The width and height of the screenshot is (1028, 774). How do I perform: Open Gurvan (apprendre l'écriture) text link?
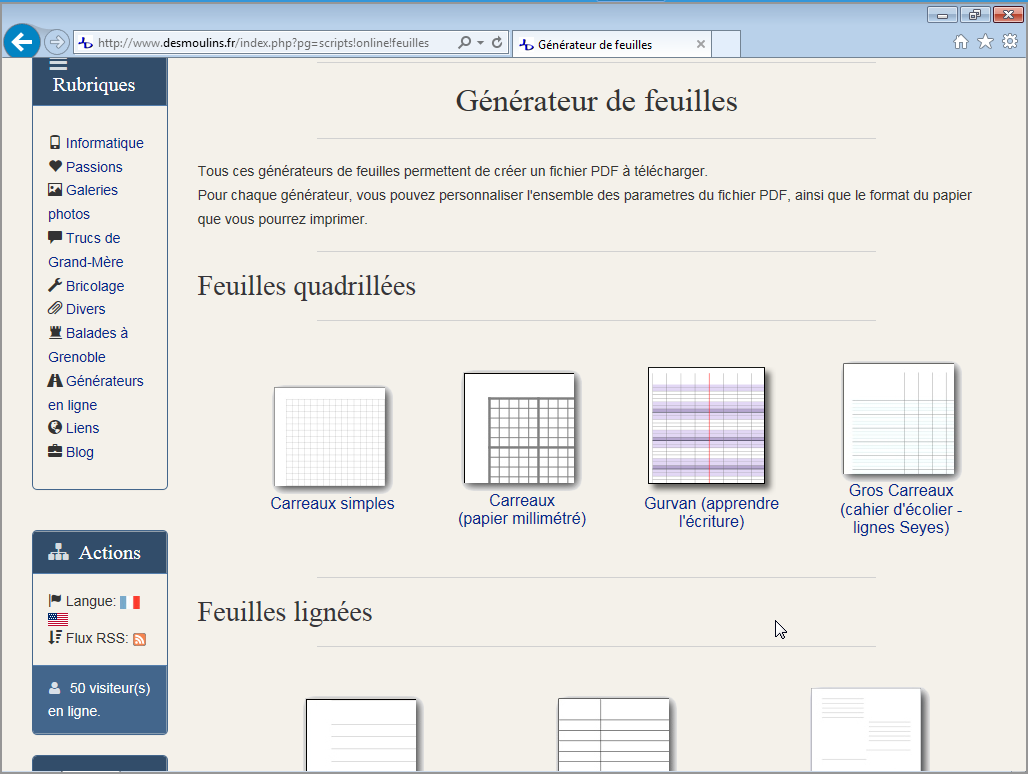711,513
